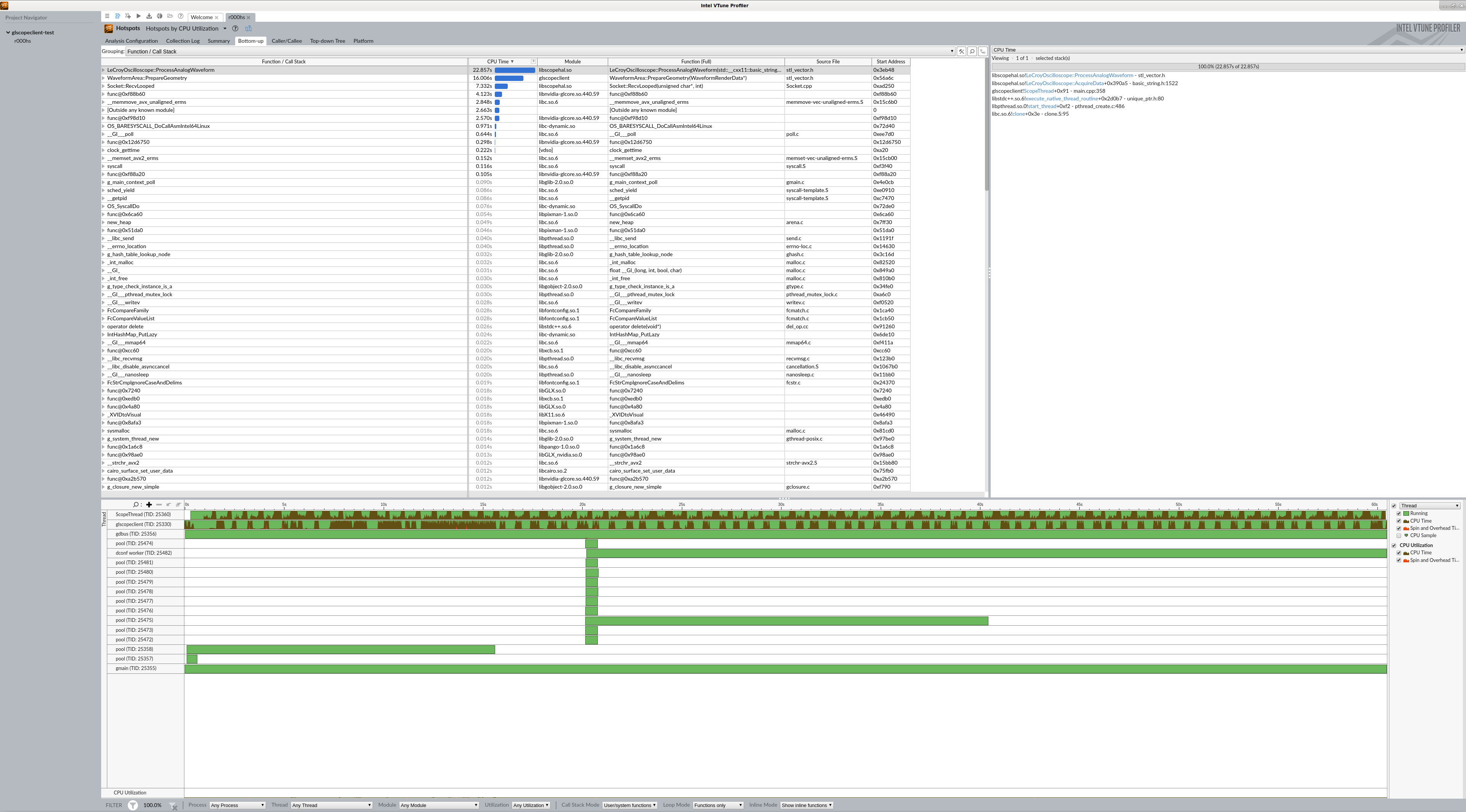Zoom in the timeline with the plus icon
The height and width of the screenshot is (812, 1466).
[149, 505]
